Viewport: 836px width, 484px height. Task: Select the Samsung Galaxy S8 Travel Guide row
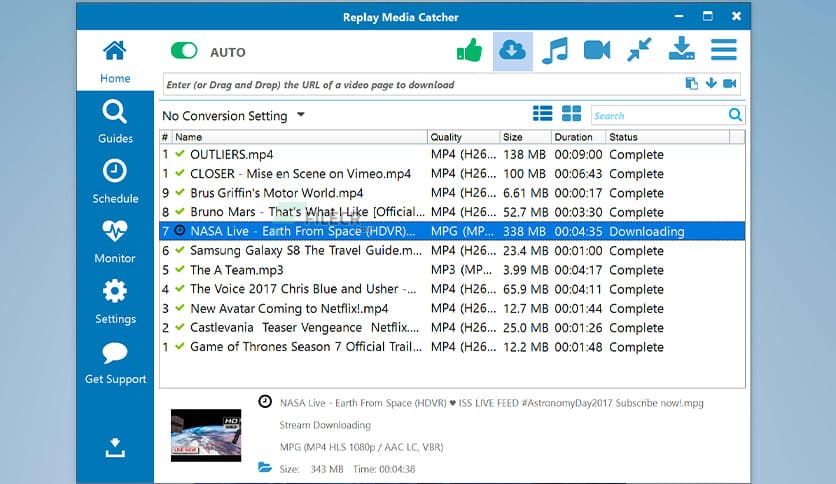[x=452, y=251]
